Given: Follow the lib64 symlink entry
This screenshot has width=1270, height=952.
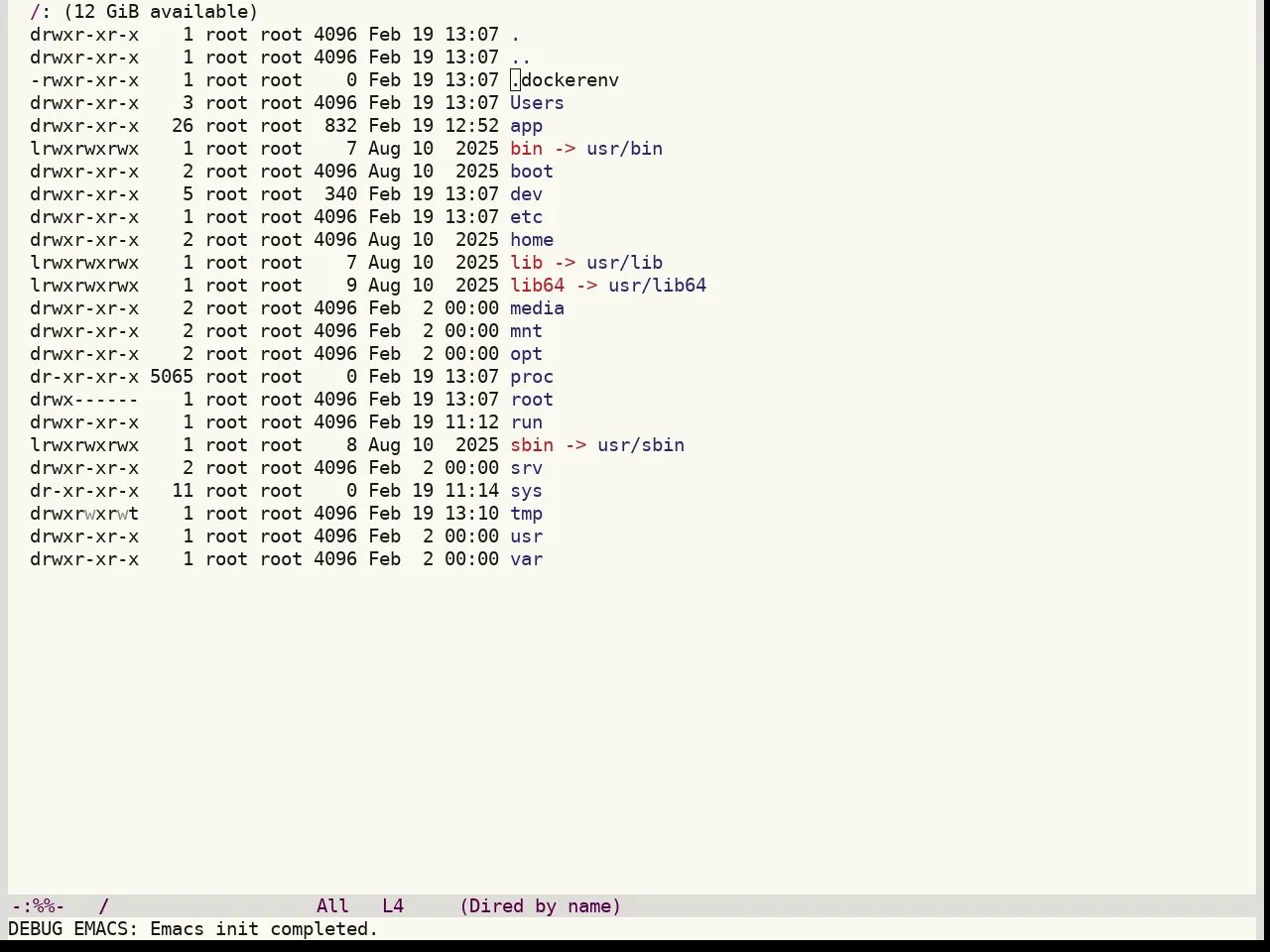Looking at the screenshot, I should 537,286.
